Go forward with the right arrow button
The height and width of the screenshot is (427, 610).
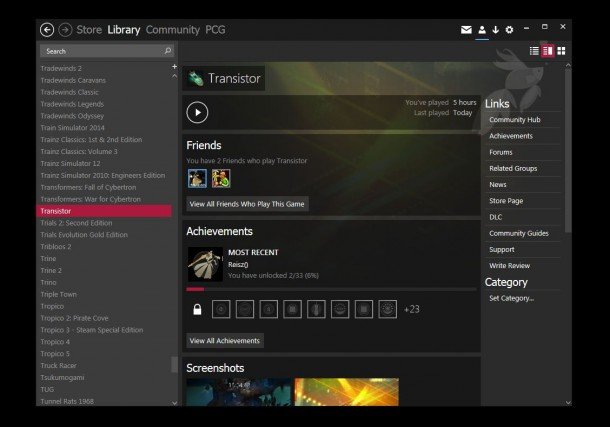(65, 30)
